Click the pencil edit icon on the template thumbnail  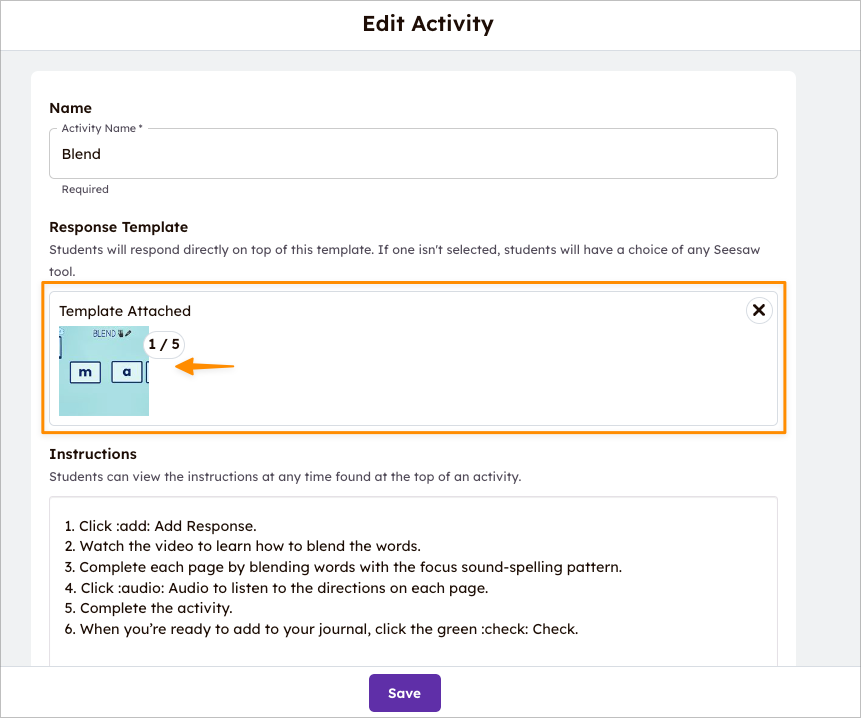(x=128, y=332)
